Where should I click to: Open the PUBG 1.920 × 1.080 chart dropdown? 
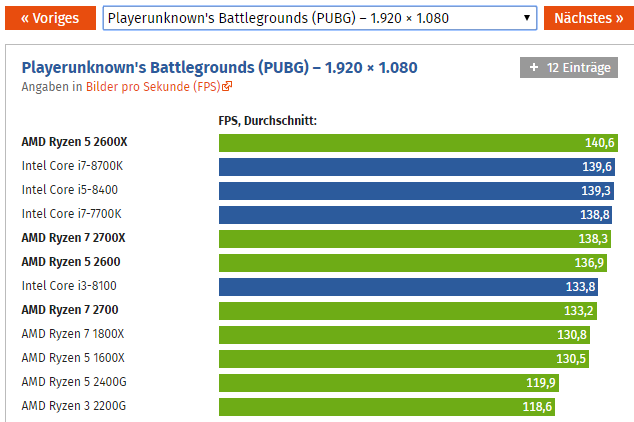(x=320, y=18)
